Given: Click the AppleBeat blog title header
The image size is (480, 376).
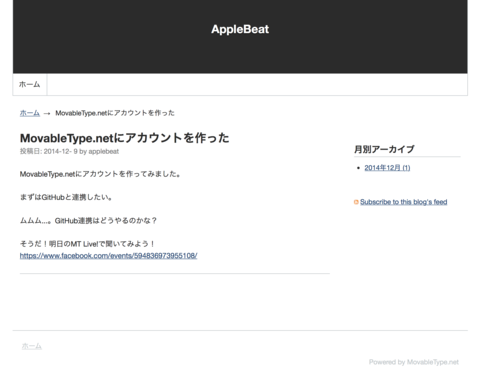Looking at the screenshot, I should point(240,29).
